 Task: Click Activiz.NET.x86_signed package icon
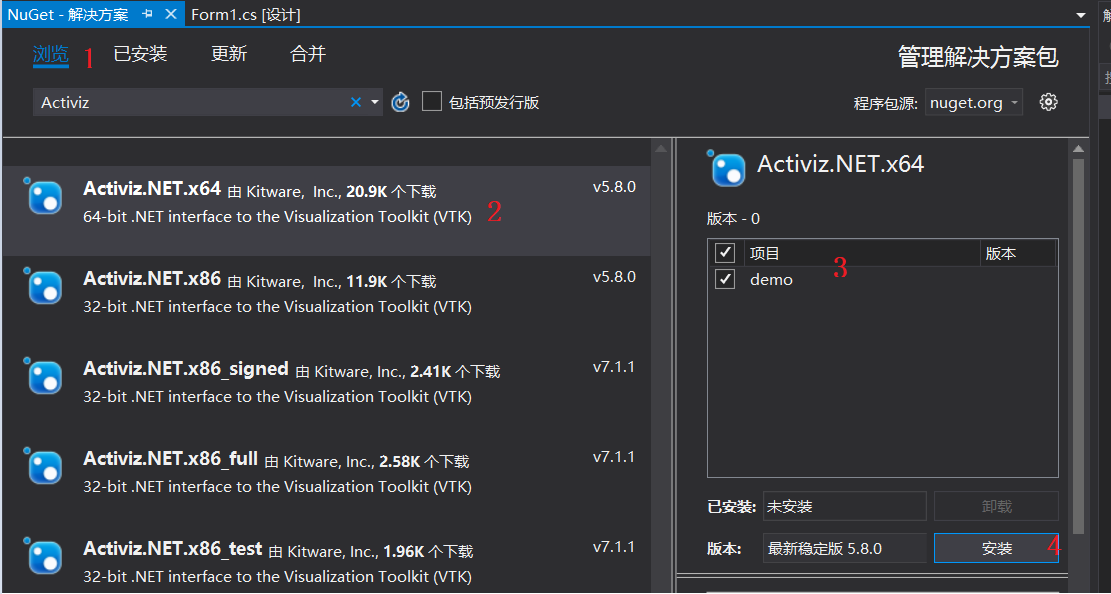point(45,376)
